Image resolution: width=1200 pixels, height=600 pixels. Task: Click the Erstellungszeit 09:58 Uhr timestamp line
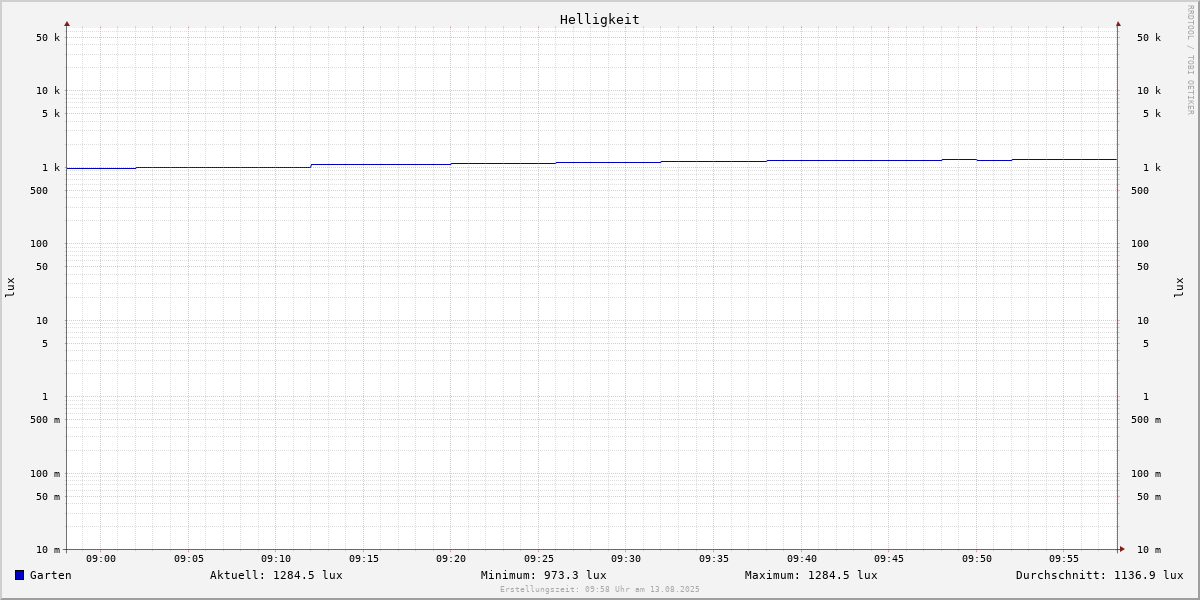coord(600,589)
